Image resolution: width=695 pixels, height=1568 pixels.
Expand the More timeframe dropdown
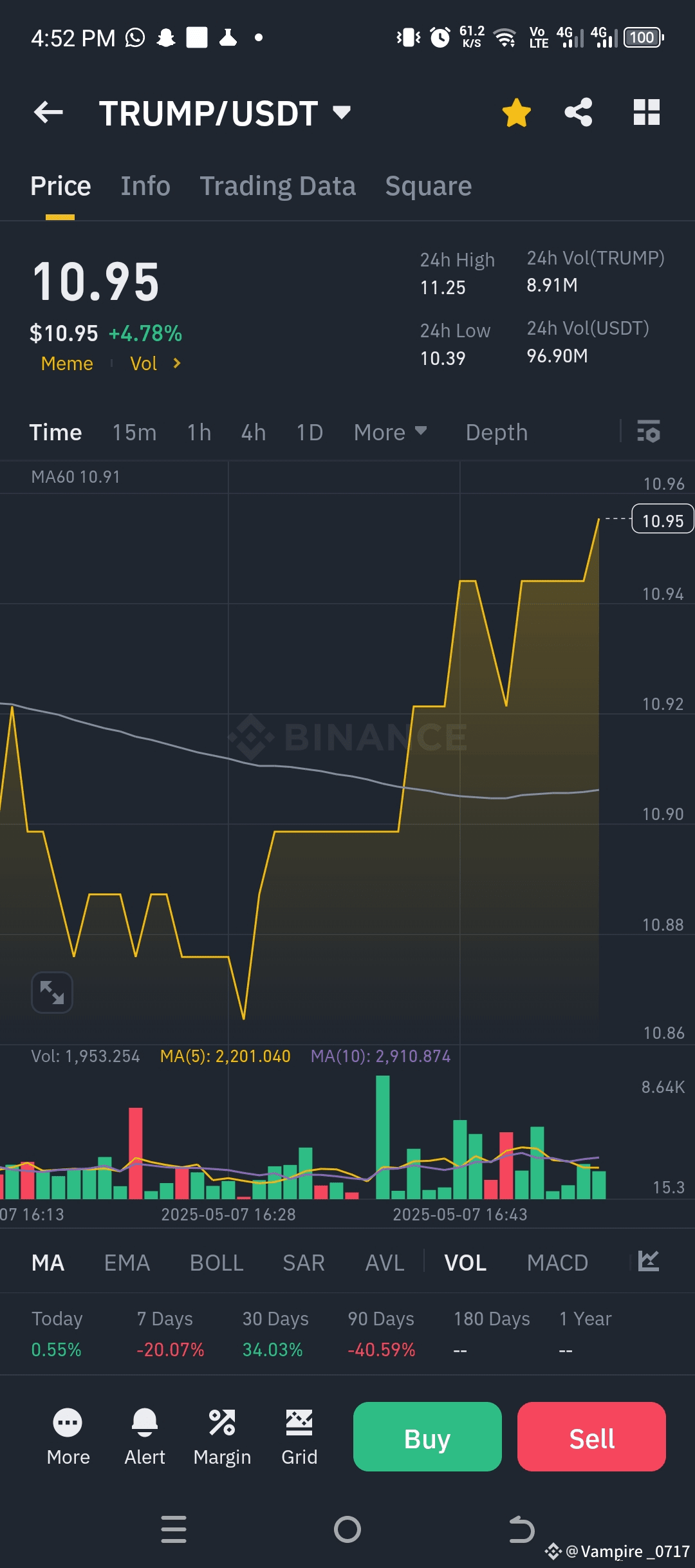390,433
